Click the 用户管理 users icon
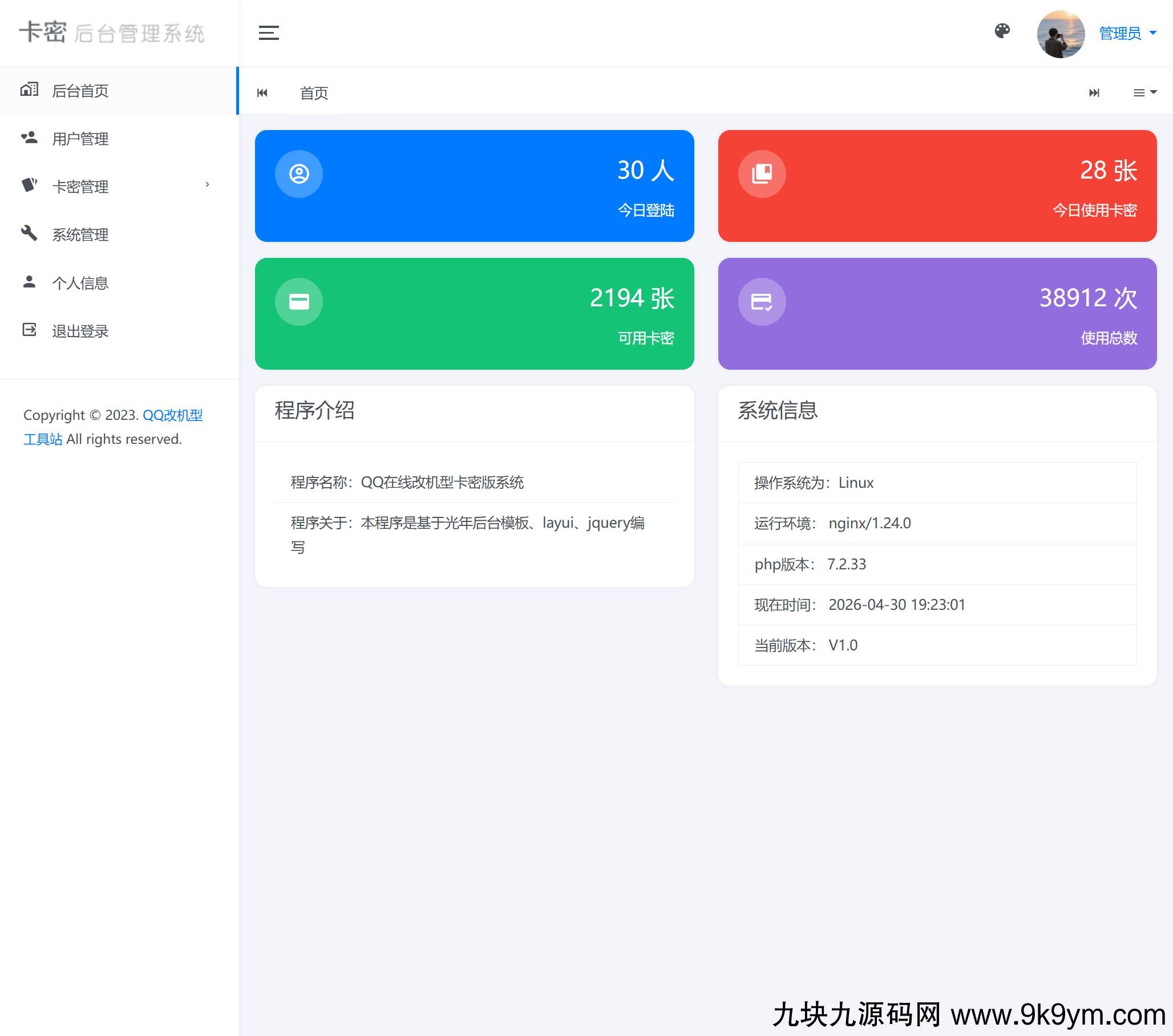1173x1036 pixels. (29, 137)
